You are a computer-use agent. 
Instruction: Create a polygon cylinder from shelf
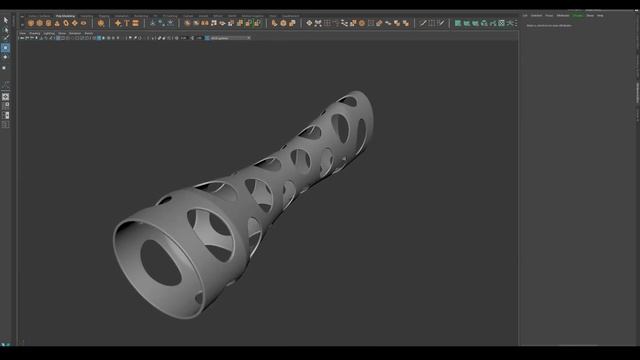[49, 23]
